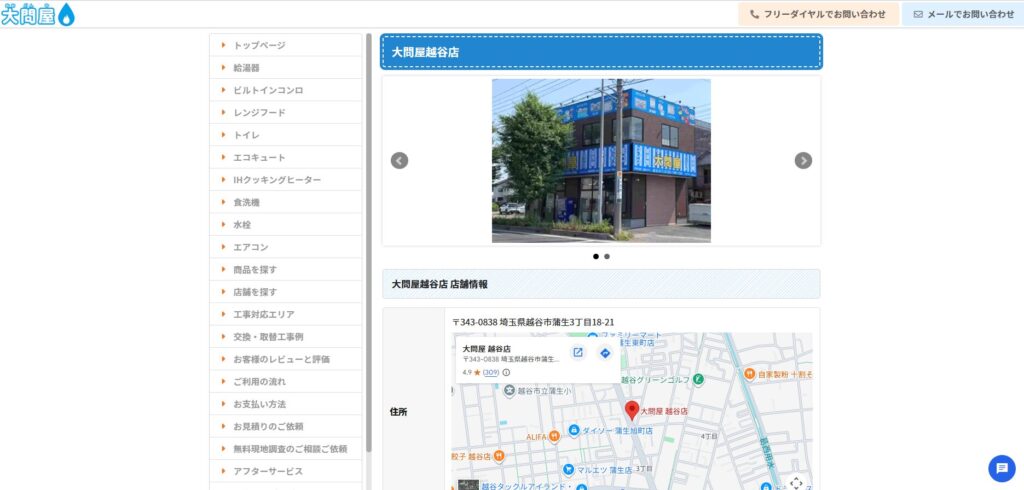
Task: Click the blue directions icon on the map
Action: point(605,352)
